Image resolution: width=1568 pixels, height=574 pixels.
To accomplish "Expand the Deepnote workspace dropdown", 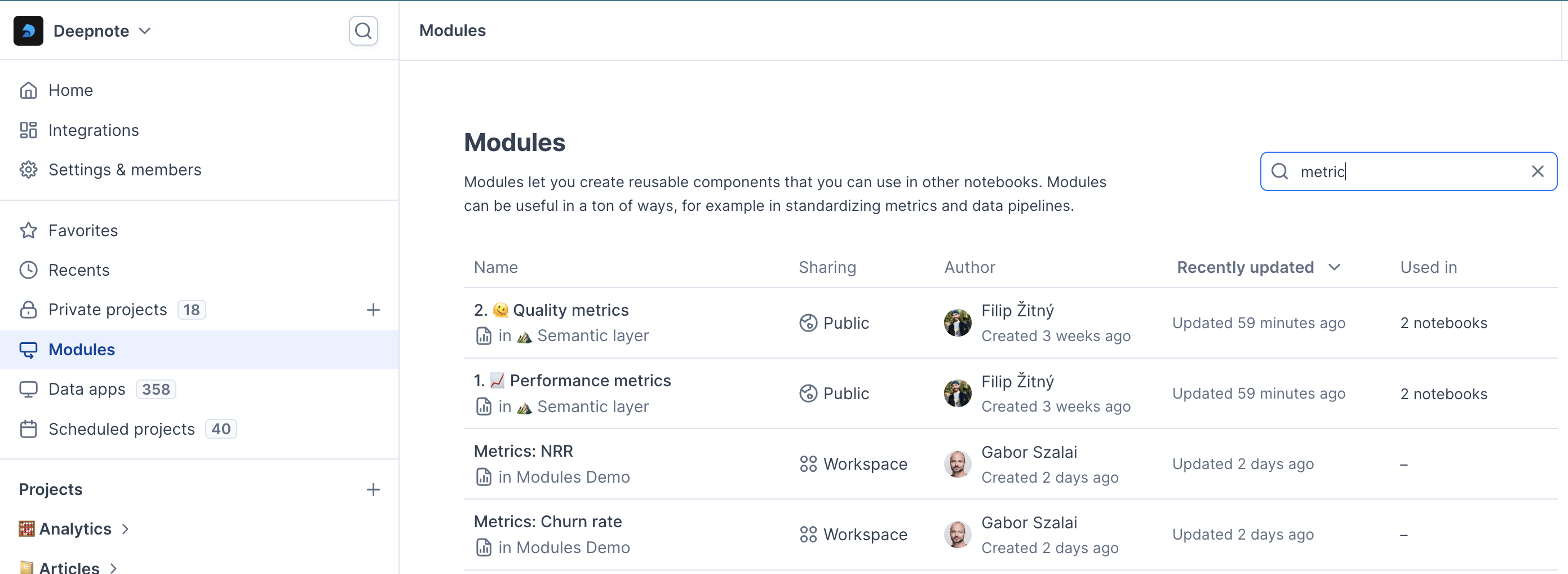I will point(145,31).
